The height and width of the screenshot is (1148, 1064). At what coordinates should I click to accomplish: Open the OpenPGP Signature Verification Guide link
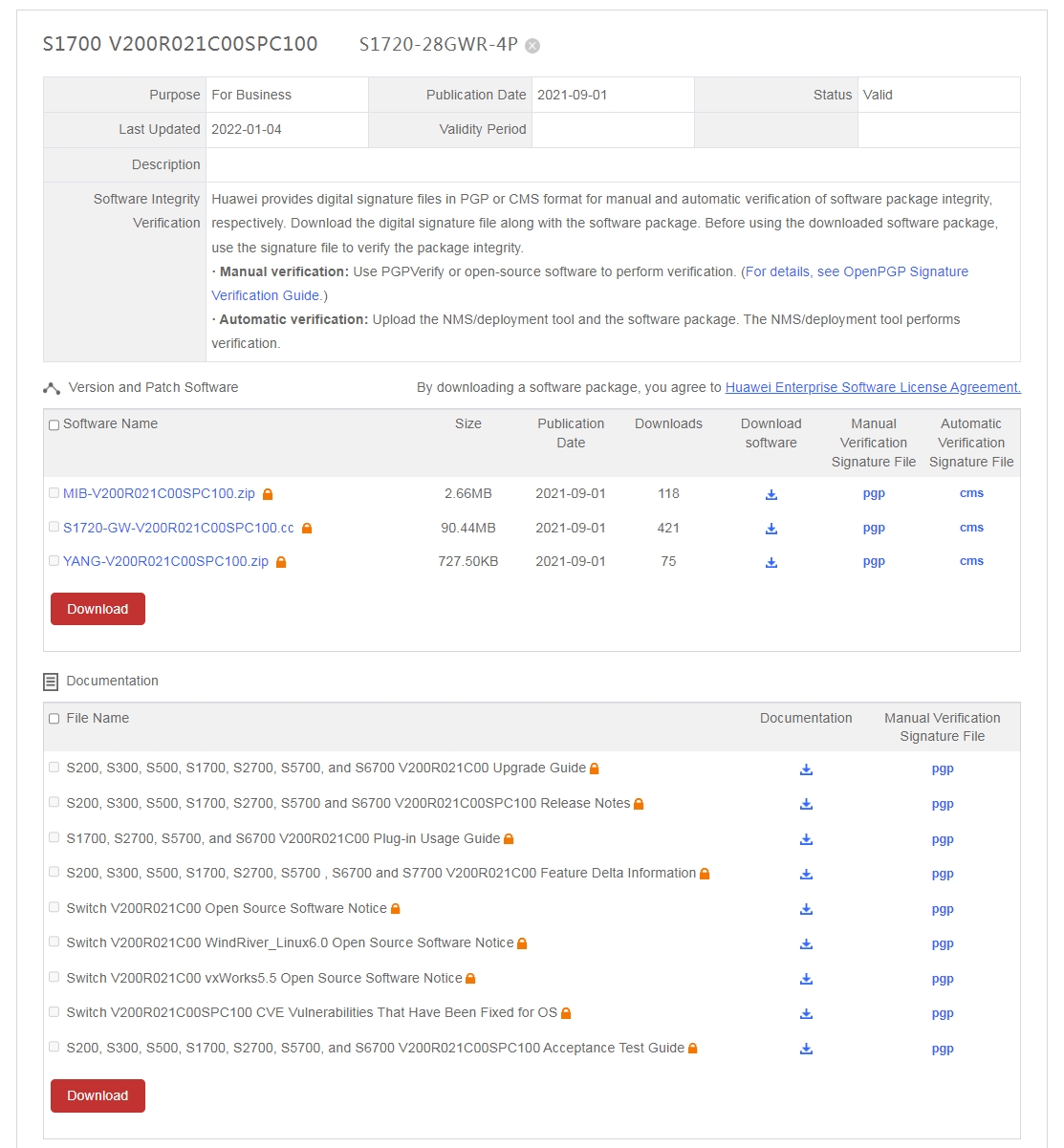[x=590, y=284]
